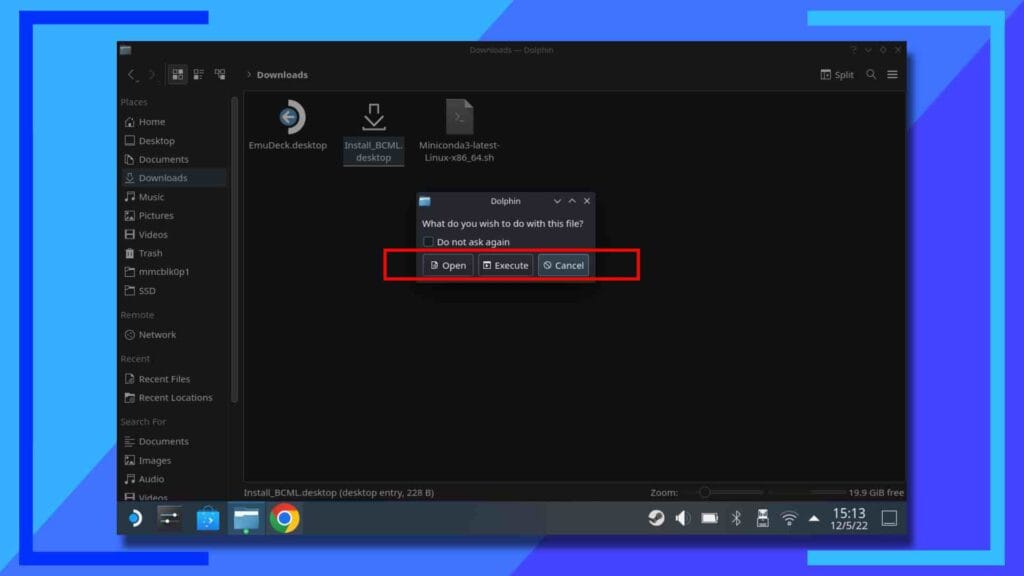Click Show Desktop button on taskbar
This screenshot has width=1024, height=576.
(889, 518)
